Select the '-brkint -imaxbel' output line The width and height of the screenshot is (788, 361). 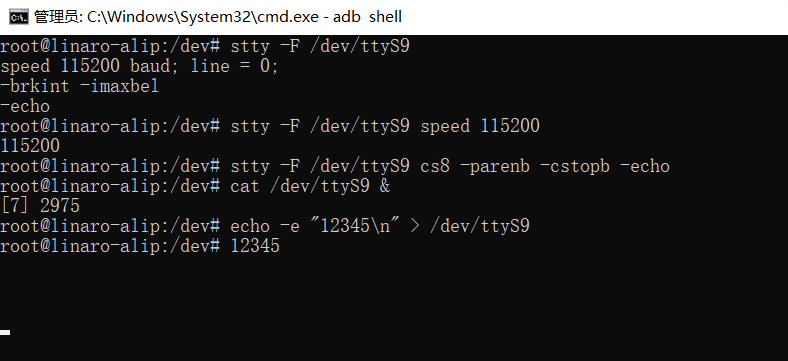(x=79, y=86)
